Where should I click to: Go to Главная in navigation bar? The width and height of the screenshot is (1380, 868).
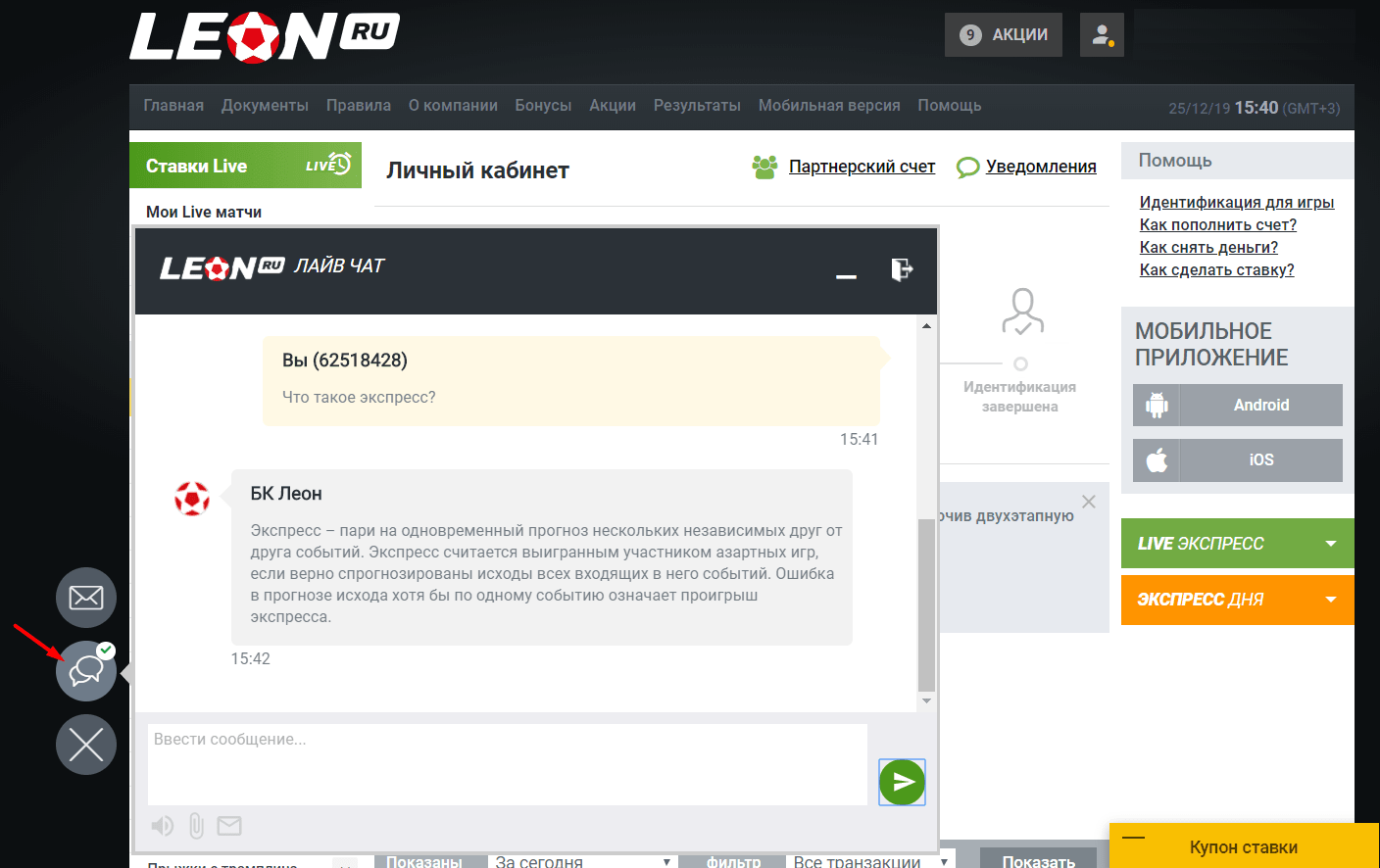tap(173, 106)
